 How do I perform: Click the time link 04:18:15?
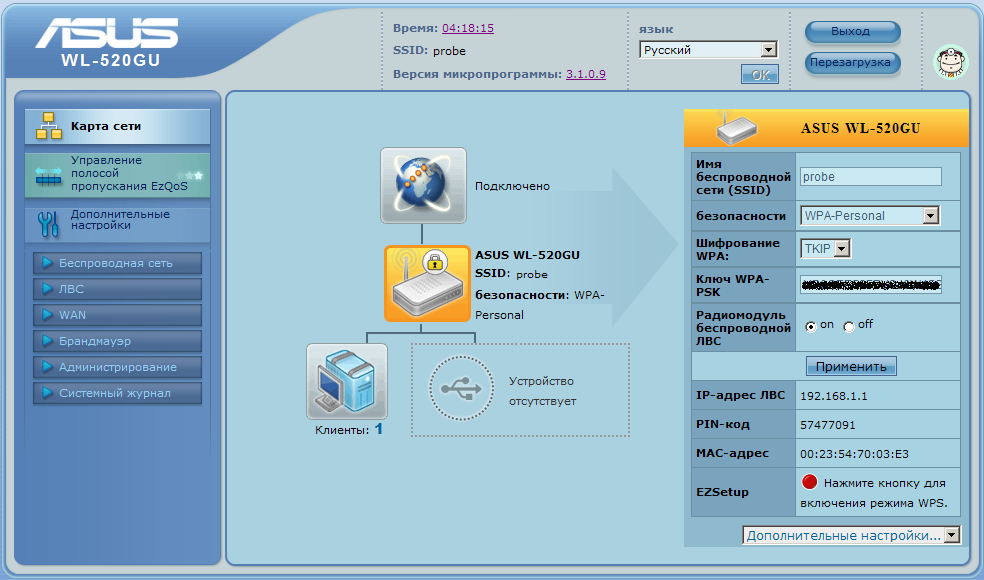click(468, 28)
